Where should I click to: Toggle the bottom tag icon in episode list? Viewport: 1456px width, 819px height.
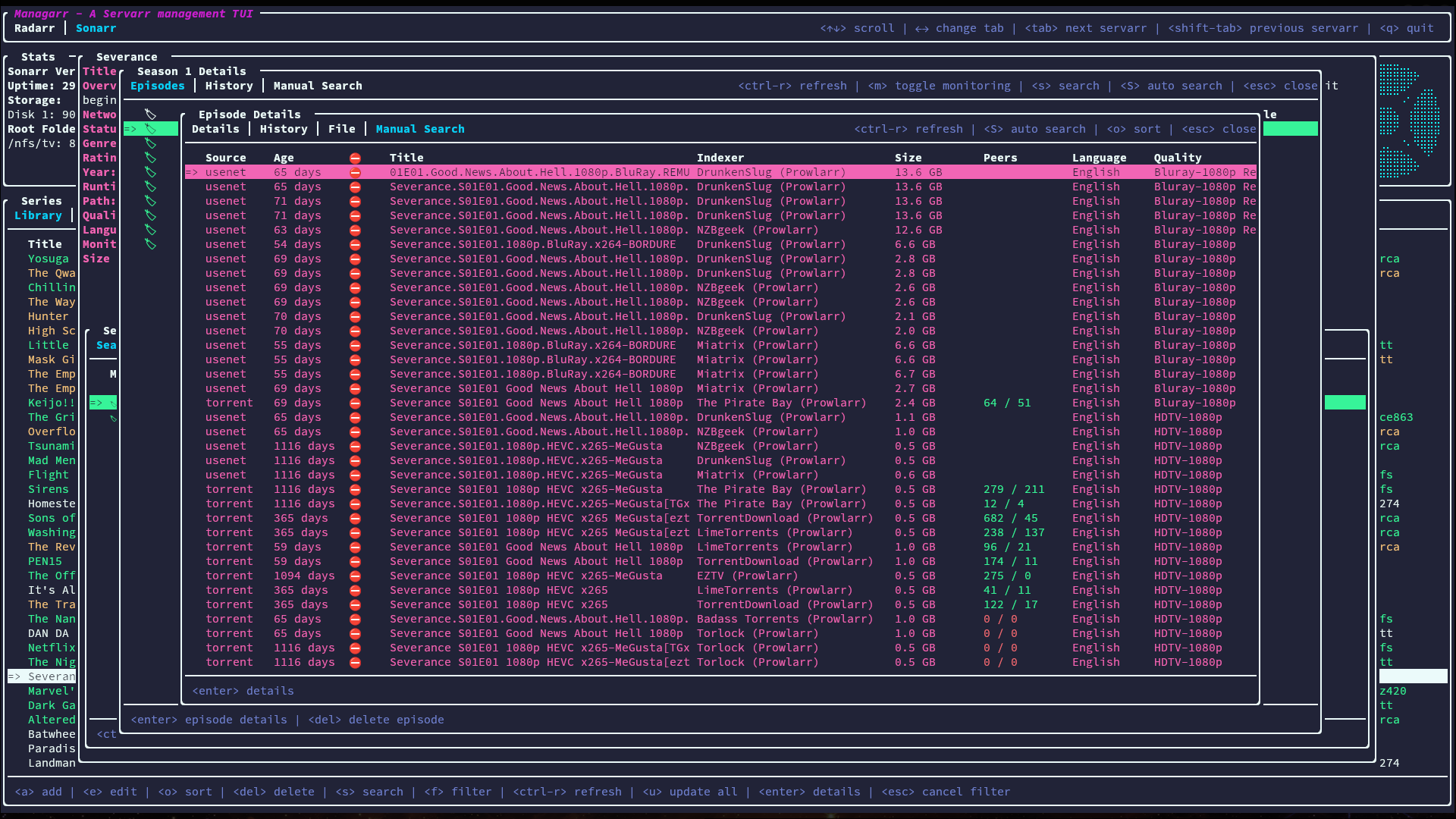click(x=151, y=244)
